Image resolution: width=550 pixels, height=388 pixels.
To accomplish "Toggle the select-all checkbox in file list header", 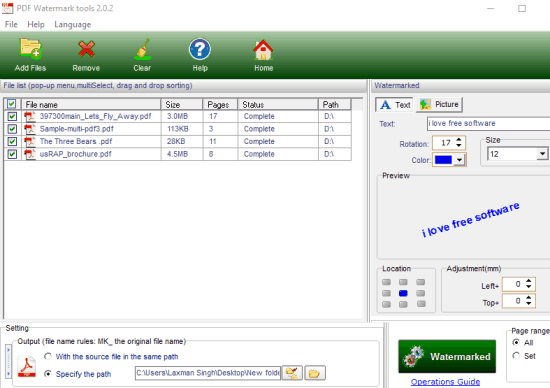I will pyautogui.click(x=12, y=104).
